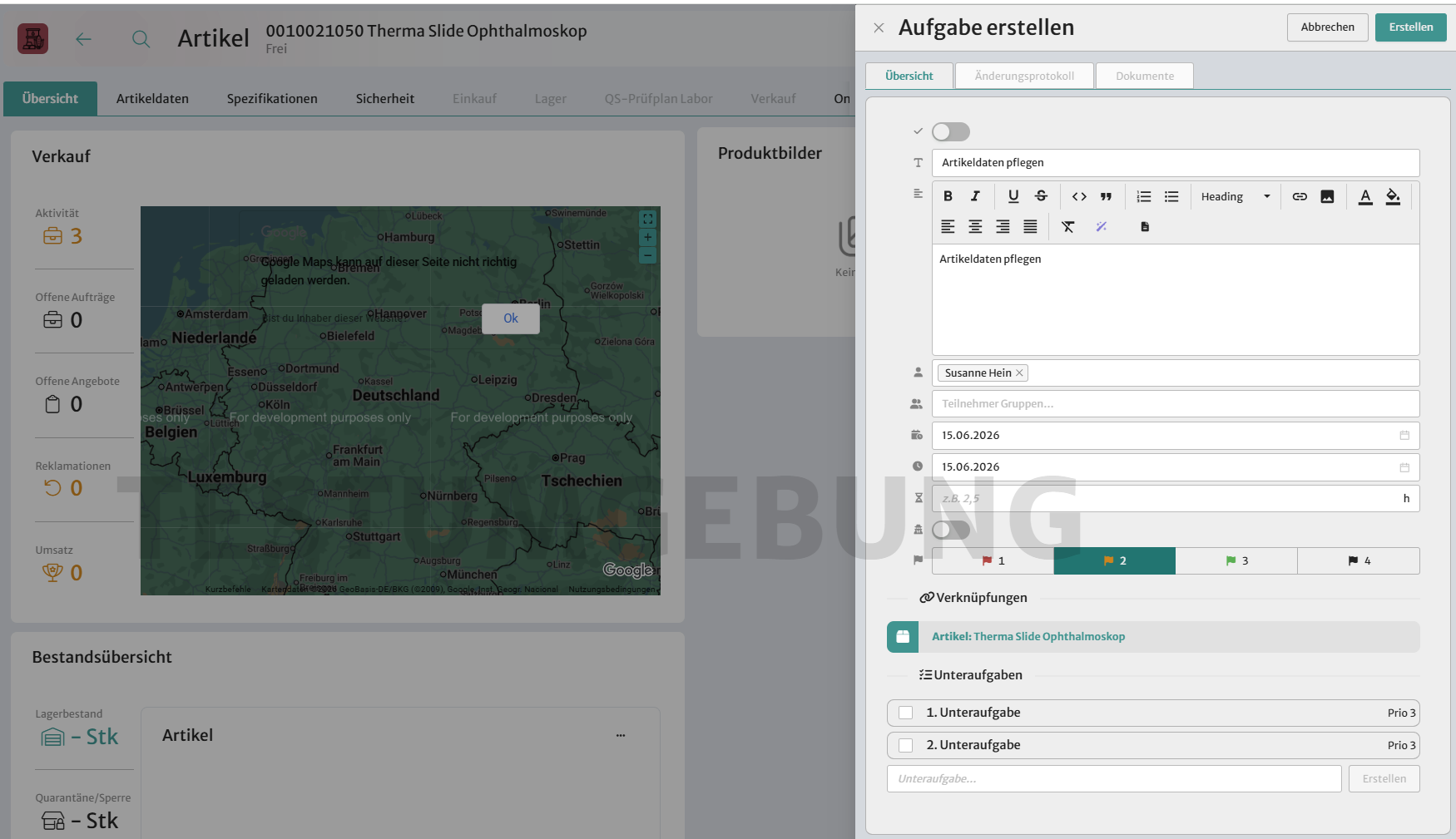Click the Unteraufgabe... input field

tap(1114, 779)
